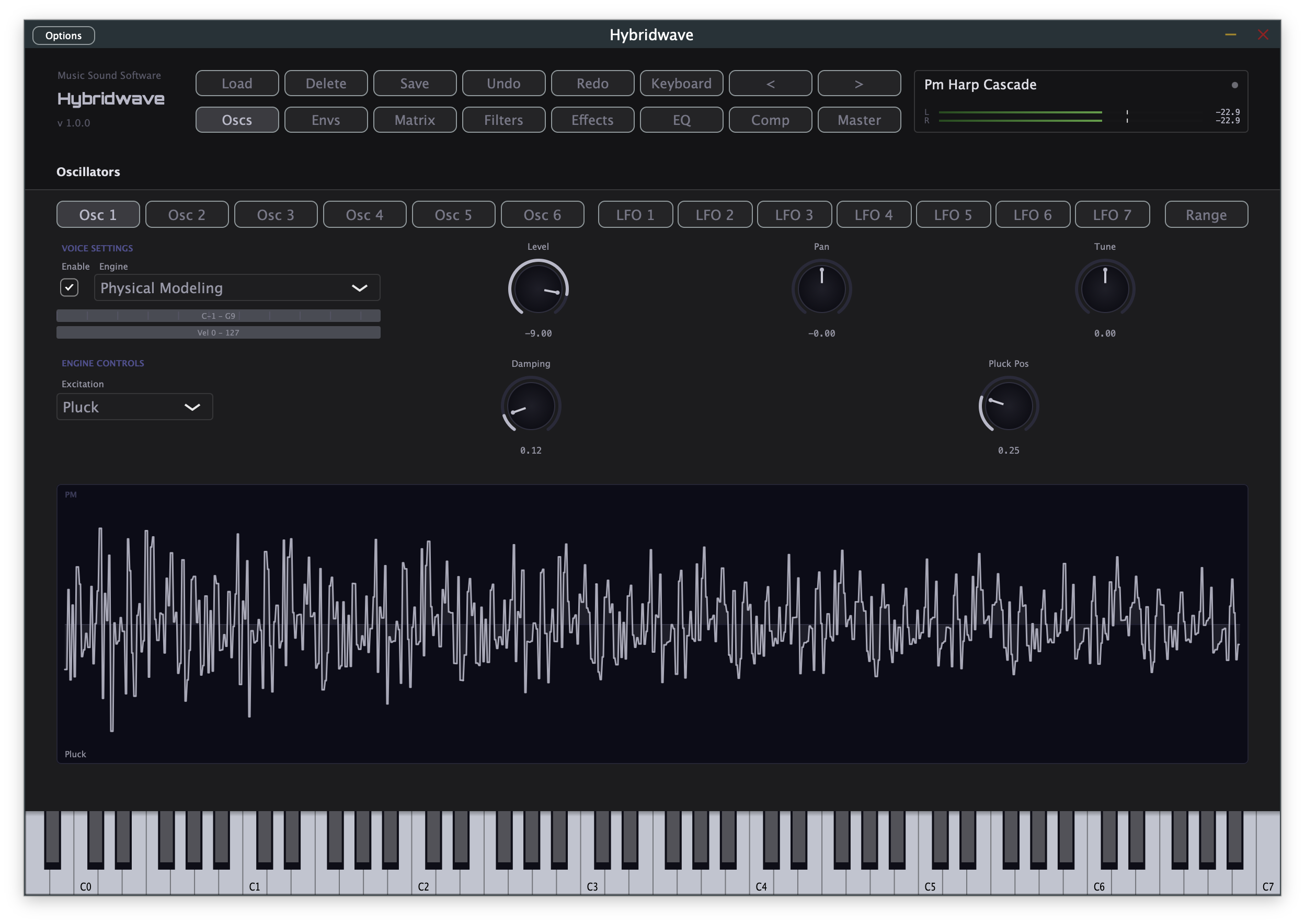Open the Options menu
The width and height of the screenshot is (1305, 924).
pyautogui.click(x=63, y=35)
